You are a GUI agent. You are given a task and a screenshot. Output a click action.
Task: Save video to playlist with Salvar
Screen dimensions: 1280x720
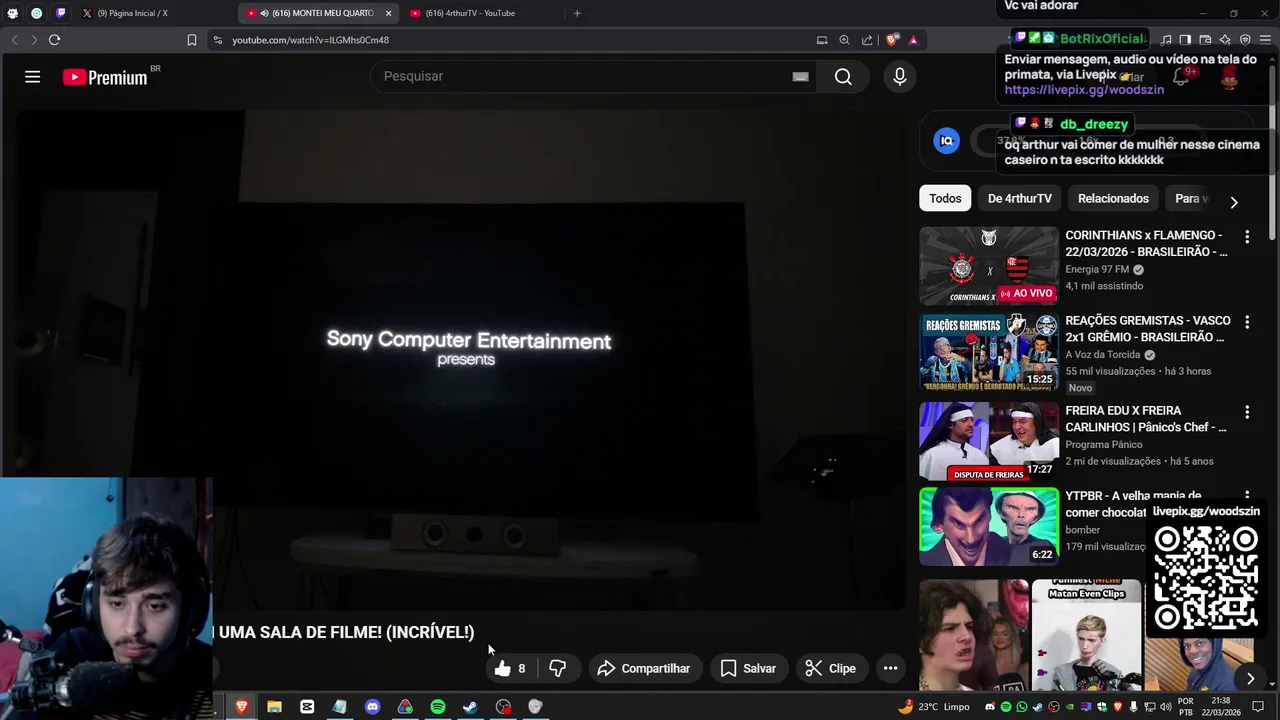click(x=748, y=668)
